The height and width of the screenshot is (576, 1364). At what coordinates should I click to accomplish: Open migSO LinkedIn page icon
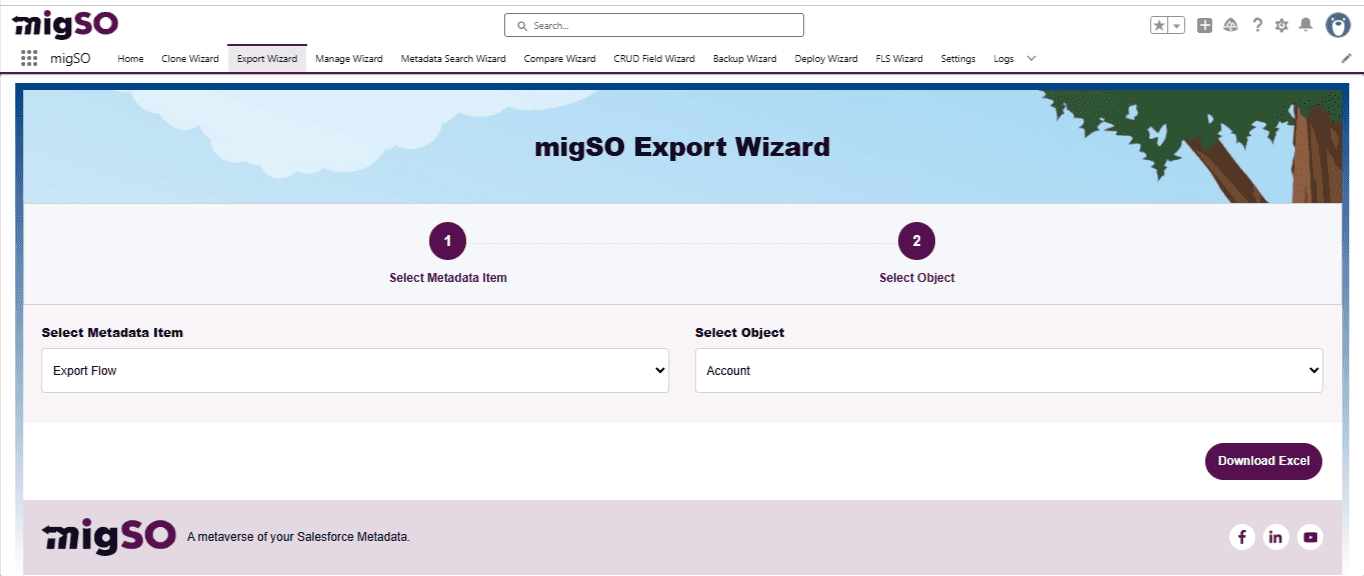pyautogui.click(x=1276, y=537)
